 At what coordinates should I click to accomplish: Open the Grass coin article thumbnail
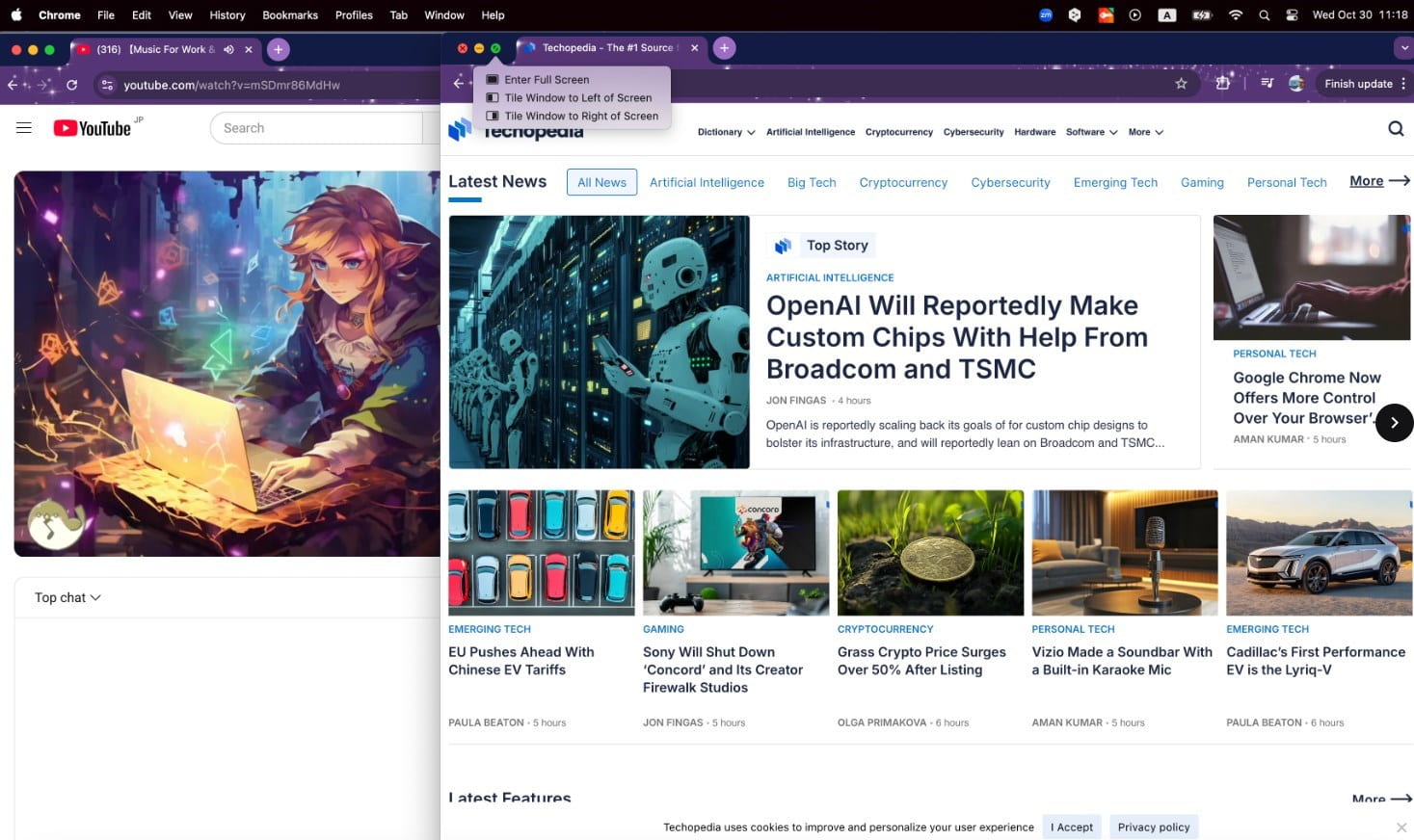930,553
